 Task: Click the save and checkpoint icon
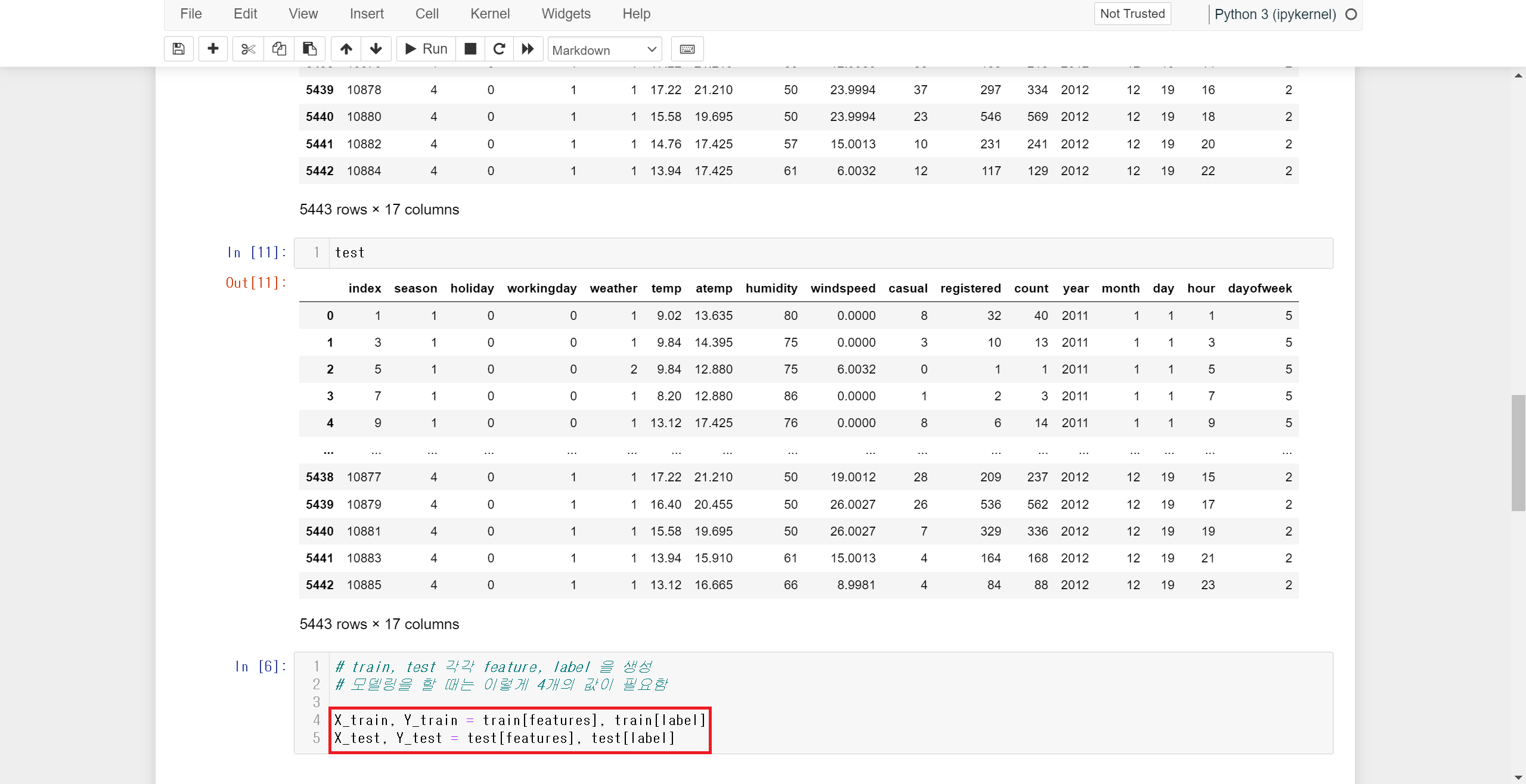[178, 49]
